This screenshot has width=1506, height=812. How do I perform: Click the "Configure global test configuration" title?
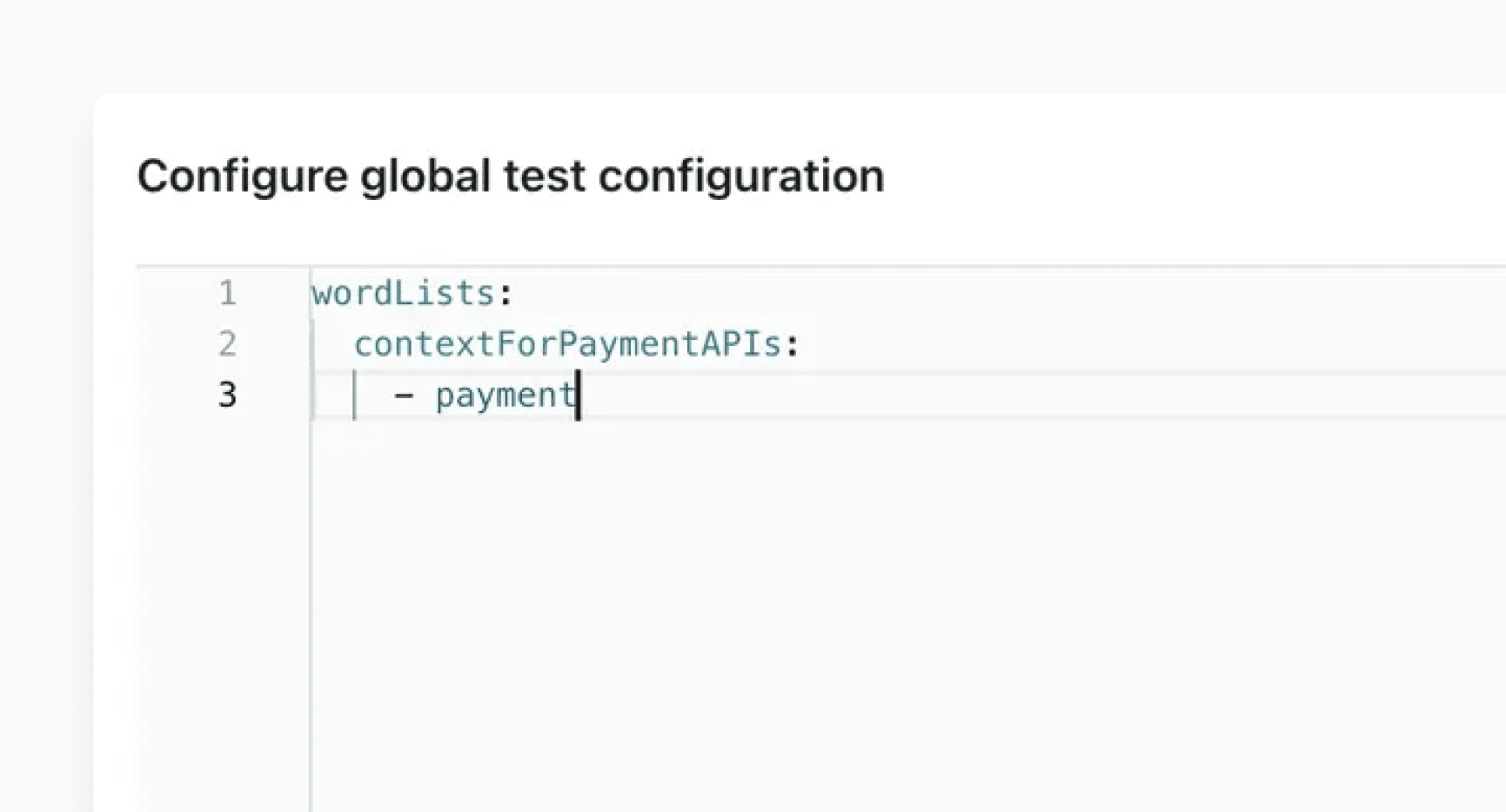(511, 175)
